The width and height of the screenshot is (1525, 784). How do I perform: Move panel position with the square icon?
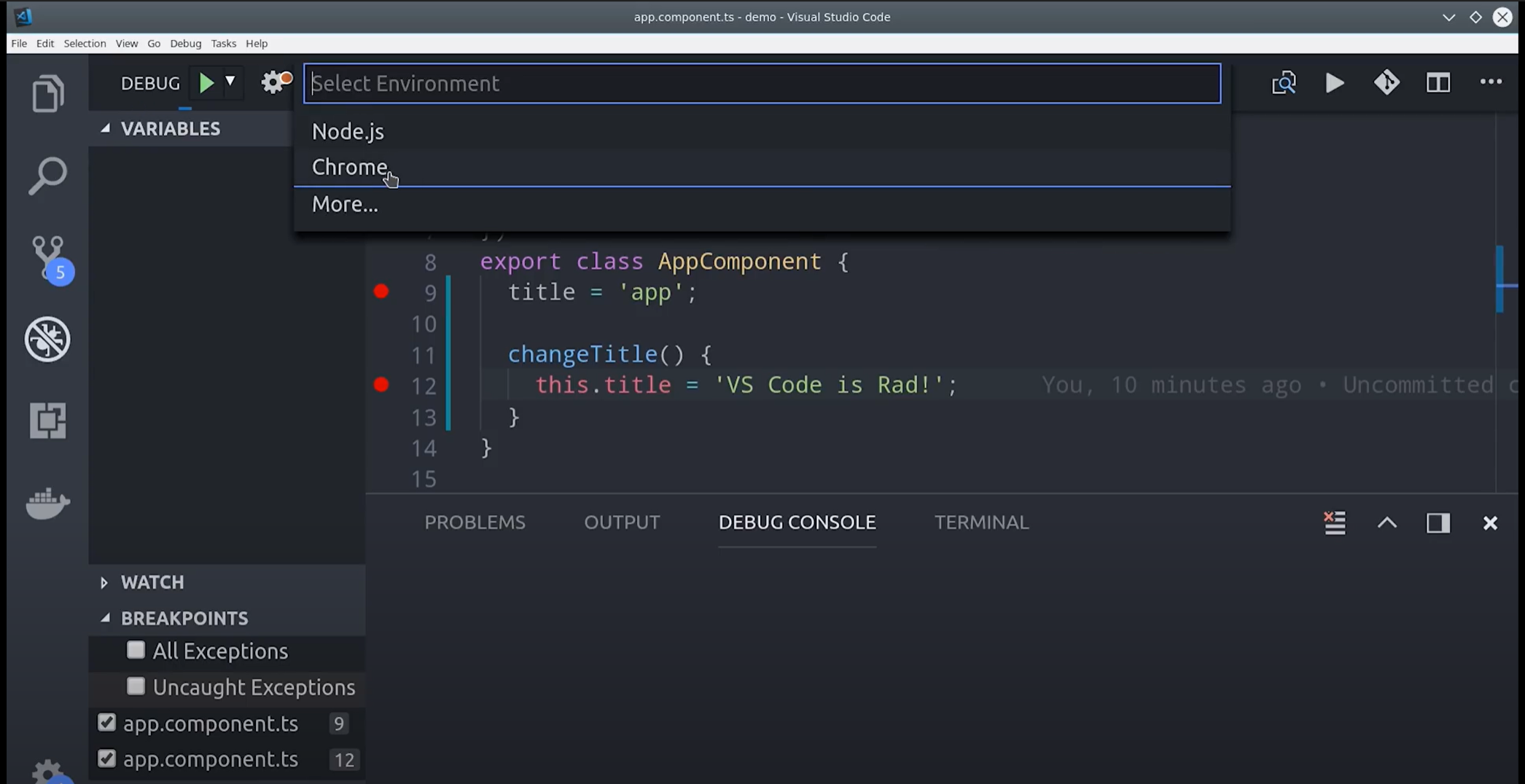(1438, 523)
